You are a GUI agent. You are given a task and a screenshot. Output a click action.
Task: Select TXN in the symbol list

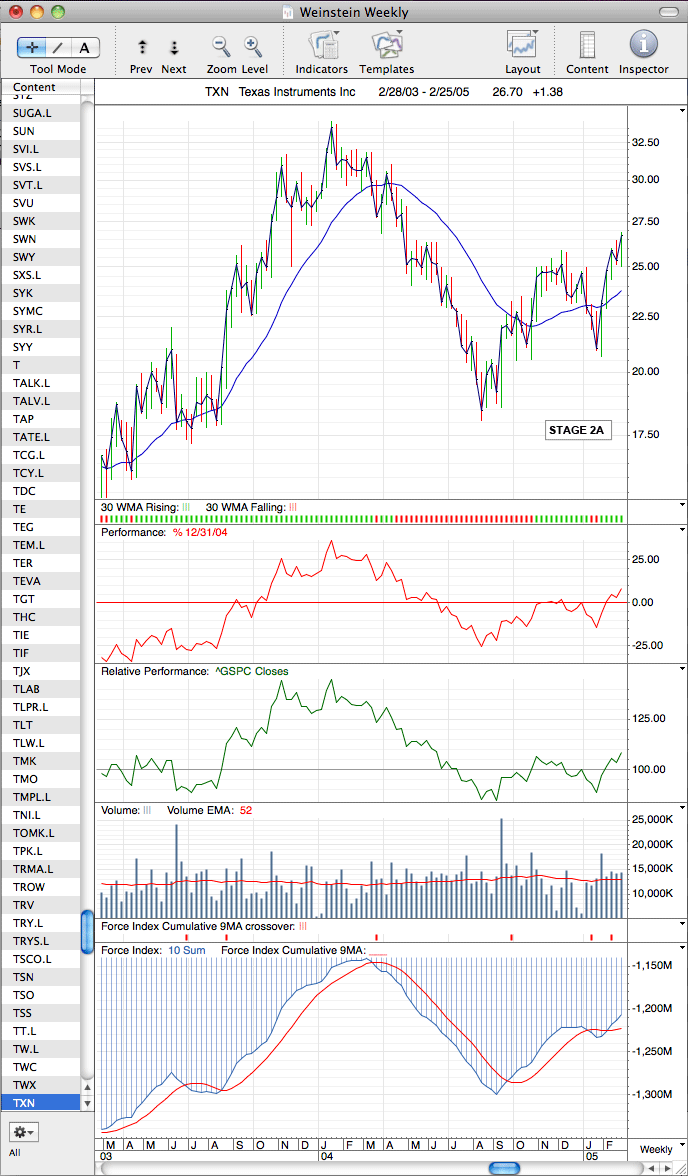coord(41,1102)
